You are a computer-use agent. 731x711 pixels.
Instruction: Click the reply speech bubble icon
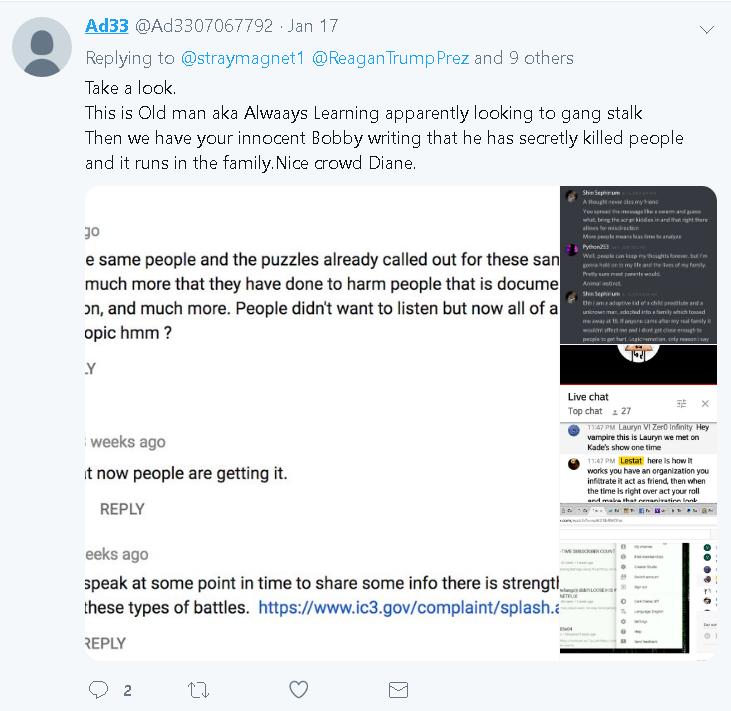pyautogui.click(x=98, y=690)
